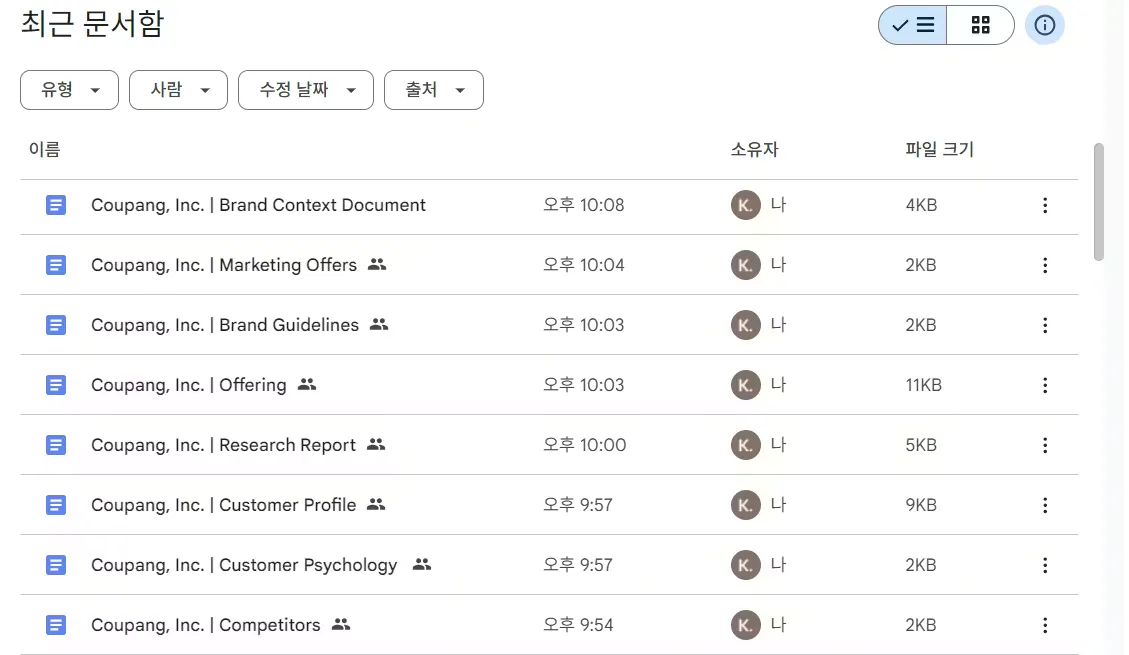The width and height of the screenshot is (1129, 655).
Task: Click the 오후 10:08 modified time
Action: click(584, 205)
